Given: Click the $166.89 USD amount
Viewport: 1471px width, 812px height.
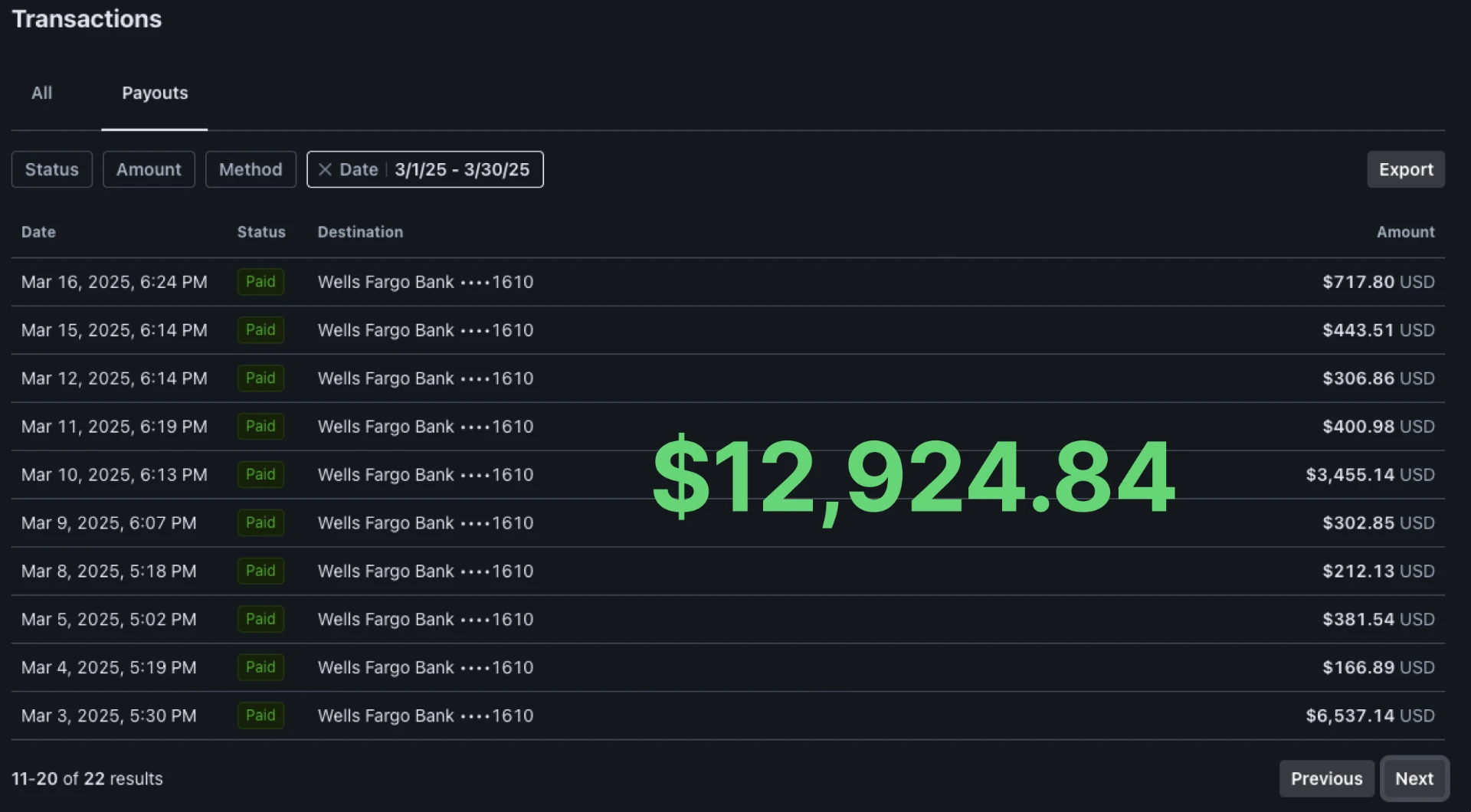Looking at the screenshot, I should coord(1378,667).
